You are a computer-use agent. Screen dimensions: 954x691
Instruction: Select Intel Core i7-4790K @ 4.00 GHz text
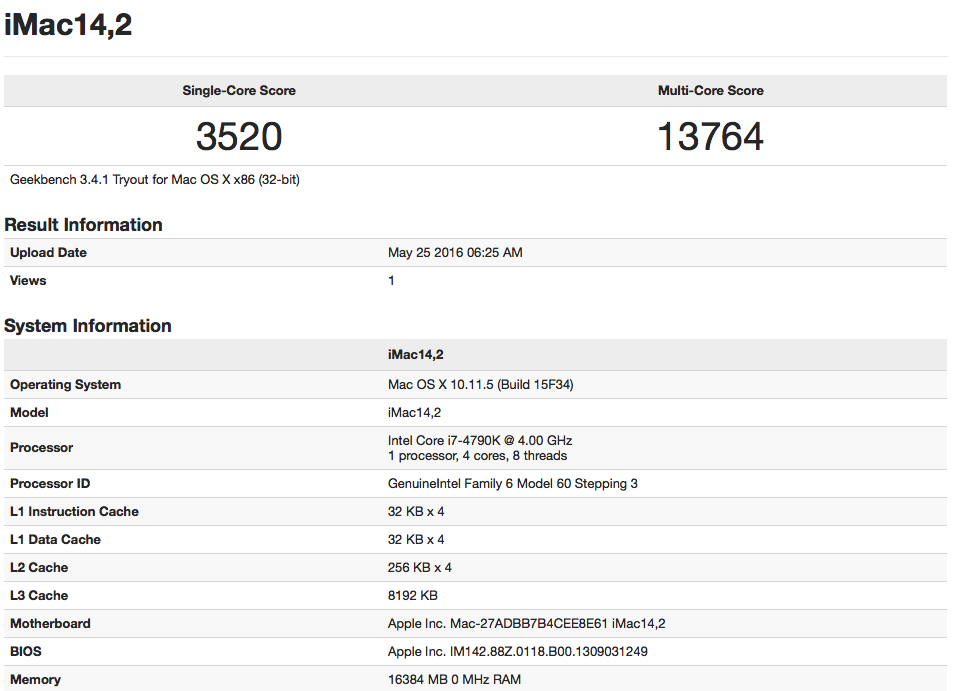point(480,440)
